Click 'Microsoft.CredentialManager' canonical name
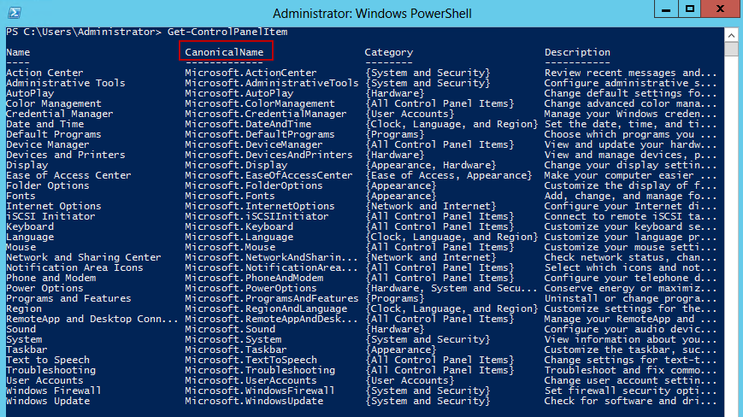The height and width of the screenshot is (417, 743). (266, 114)
